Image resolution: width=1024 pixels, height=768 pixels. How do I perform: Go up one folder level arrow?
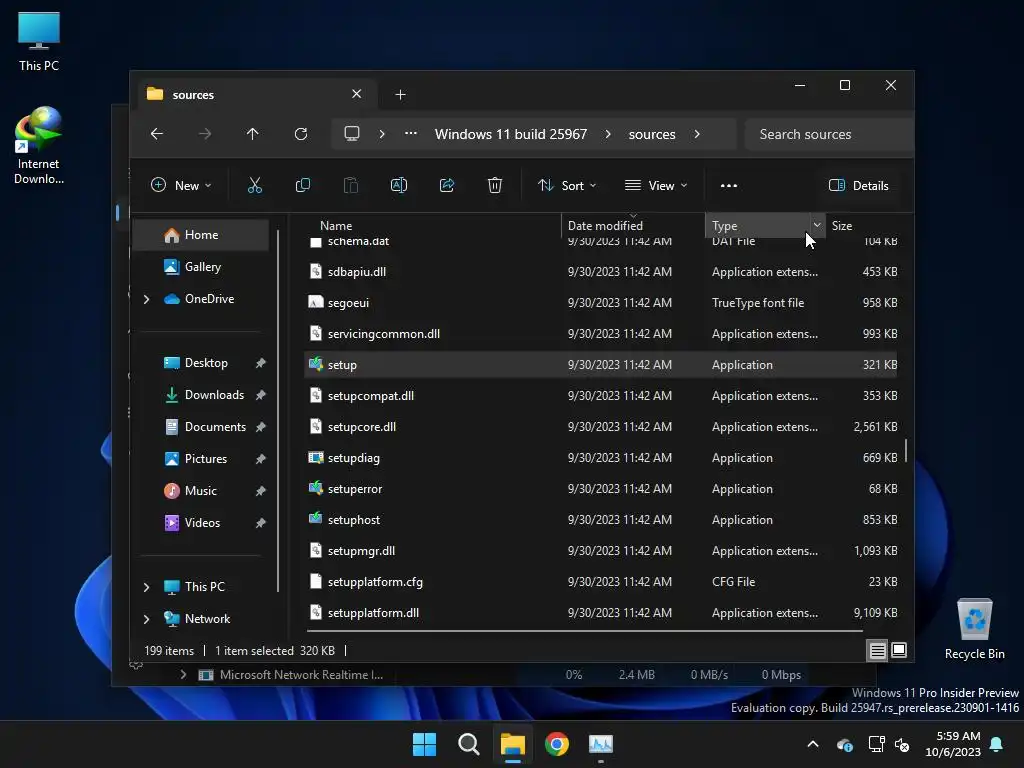pos(253,134)
